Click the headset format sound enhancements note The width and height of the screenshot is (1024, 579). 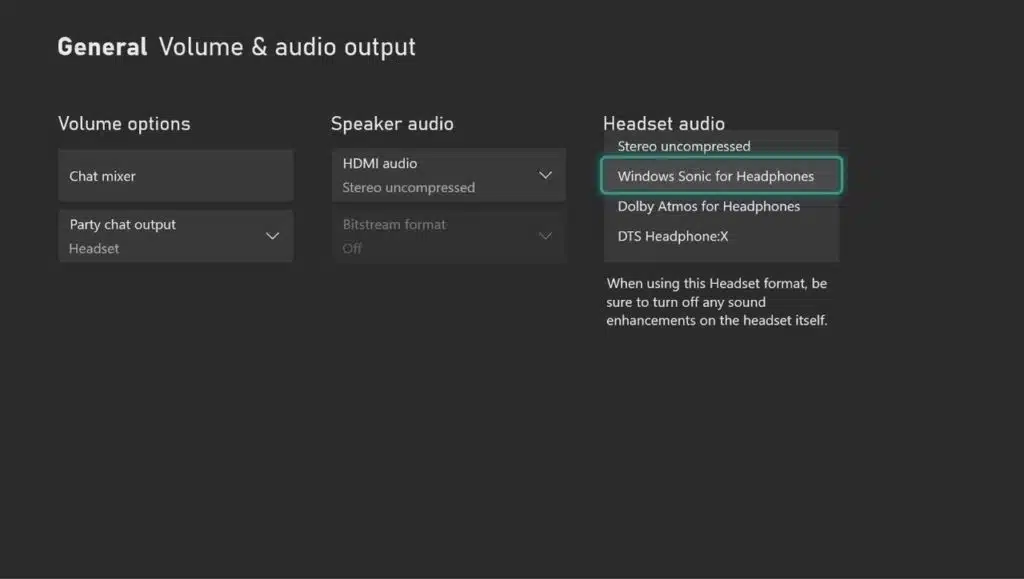click(717, 302)
